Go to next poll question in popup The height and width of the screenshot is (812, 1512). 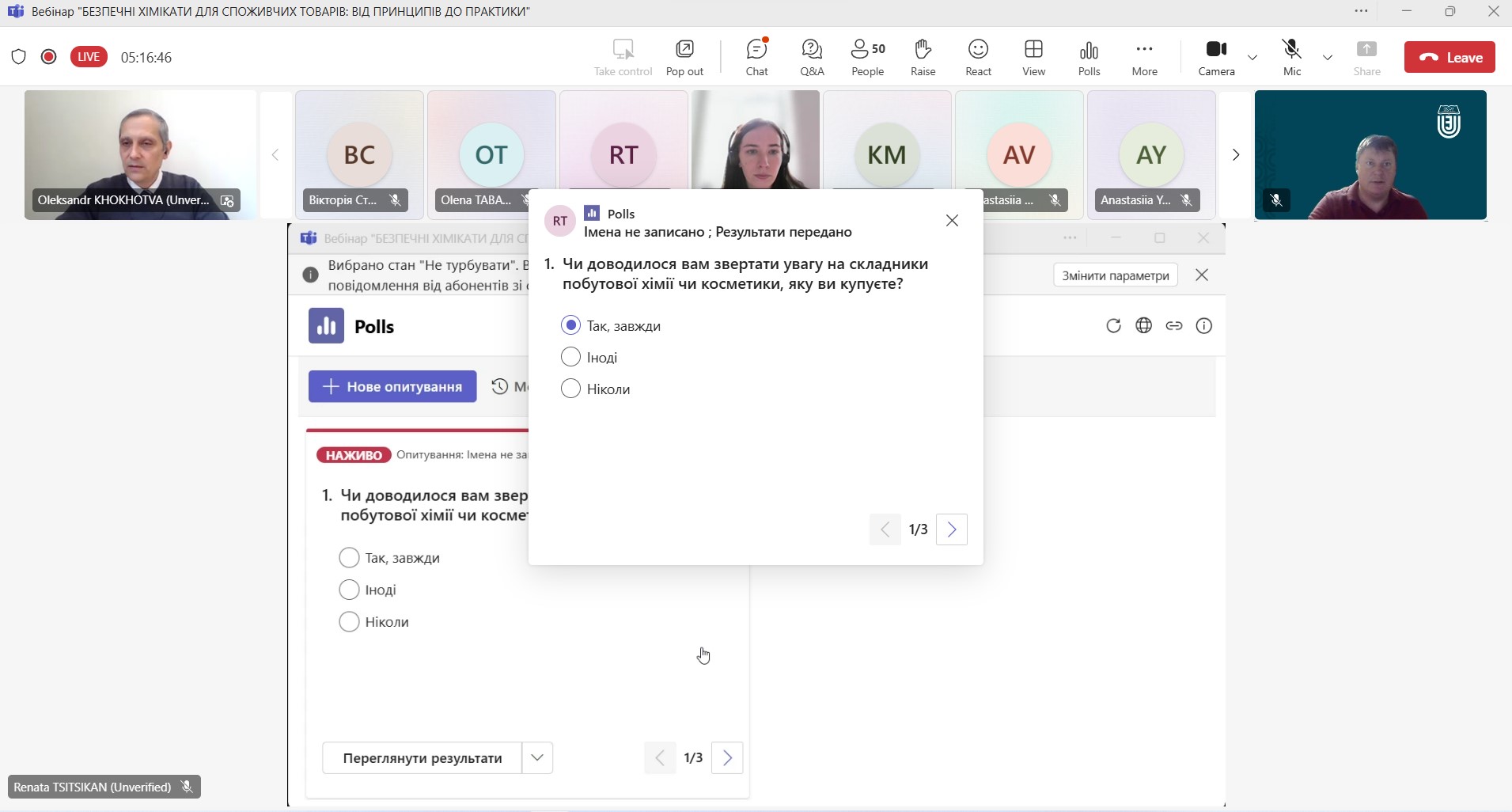[x=952, y=529]
